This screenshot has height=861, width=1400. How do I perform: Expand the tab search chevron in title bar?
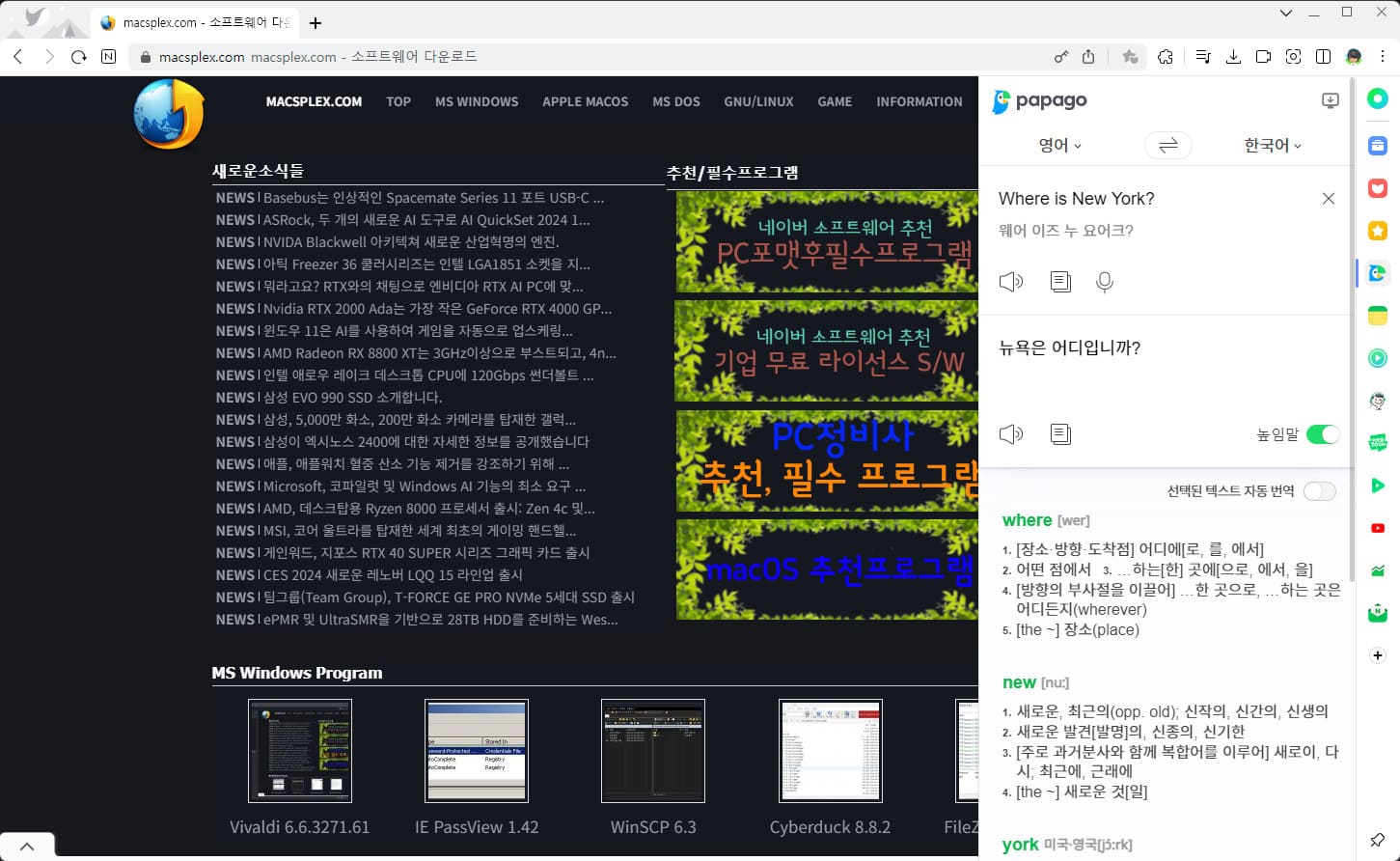1285,14
